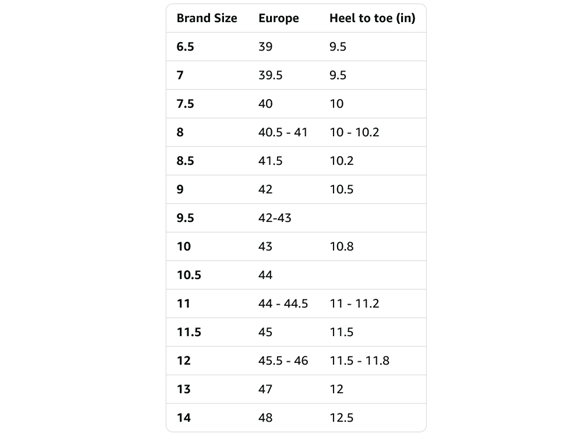
Task: Click brand size 7.5 row label
Action: [x=185, y=104]
